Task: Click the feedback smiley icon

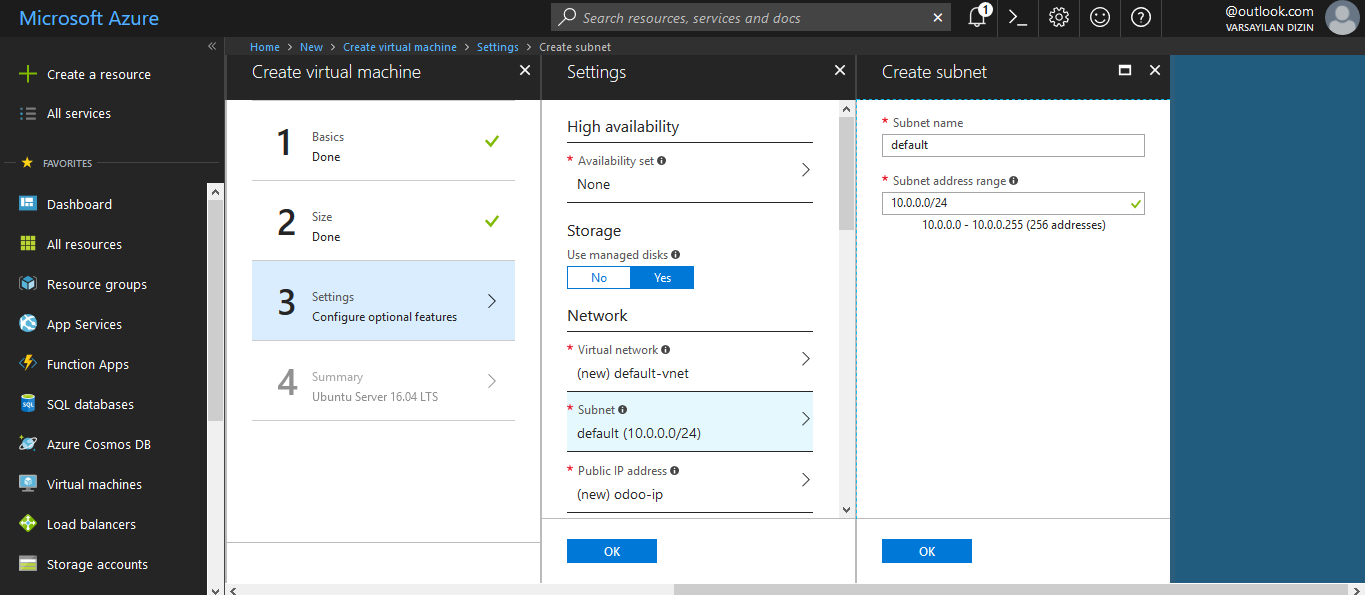Action: 1100,18
